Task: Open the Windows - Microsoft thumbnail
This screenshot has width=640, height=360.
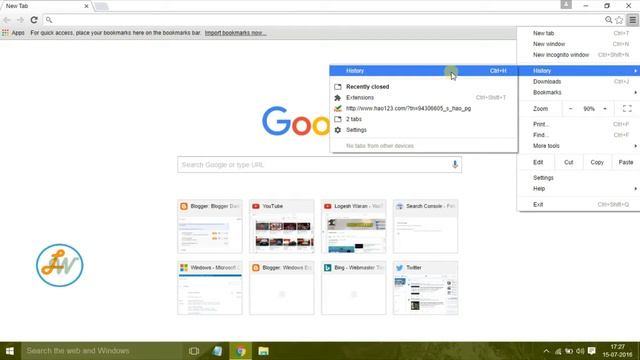Action: pos(210,288)
